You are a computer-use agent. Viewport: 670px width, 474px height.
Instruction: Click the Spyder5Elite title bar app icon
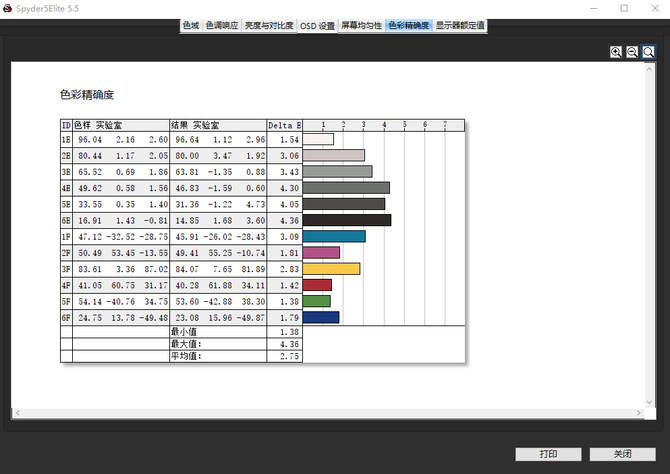[9, 8]
